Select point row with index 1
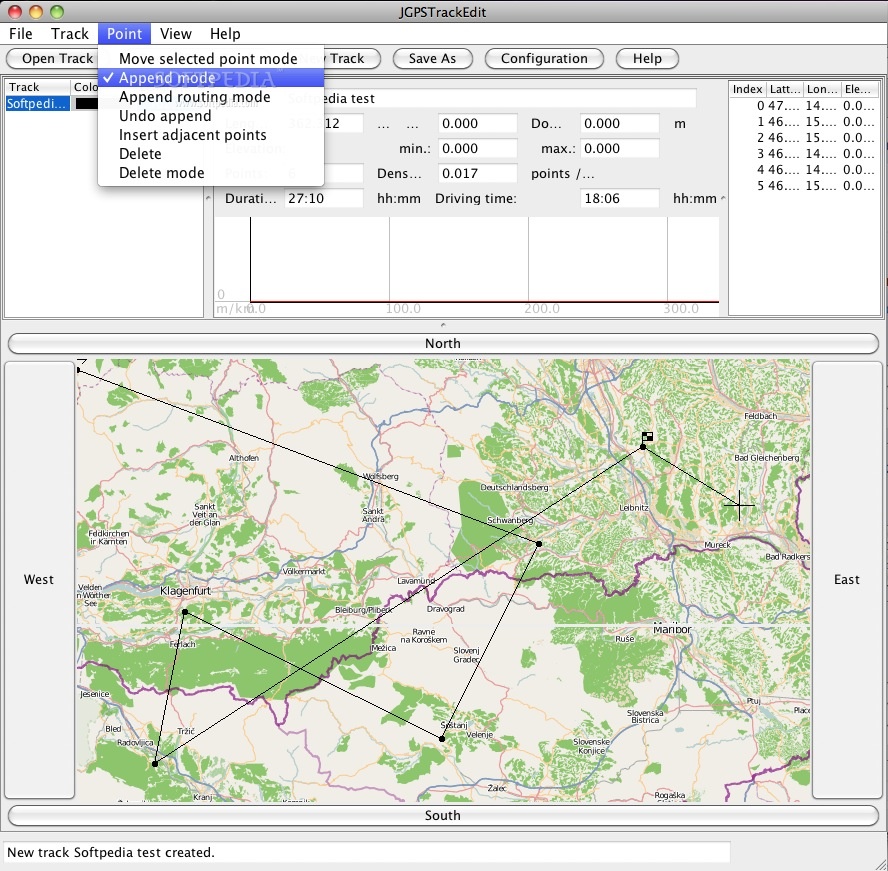 pyautogui.click(x=804, y=122)
